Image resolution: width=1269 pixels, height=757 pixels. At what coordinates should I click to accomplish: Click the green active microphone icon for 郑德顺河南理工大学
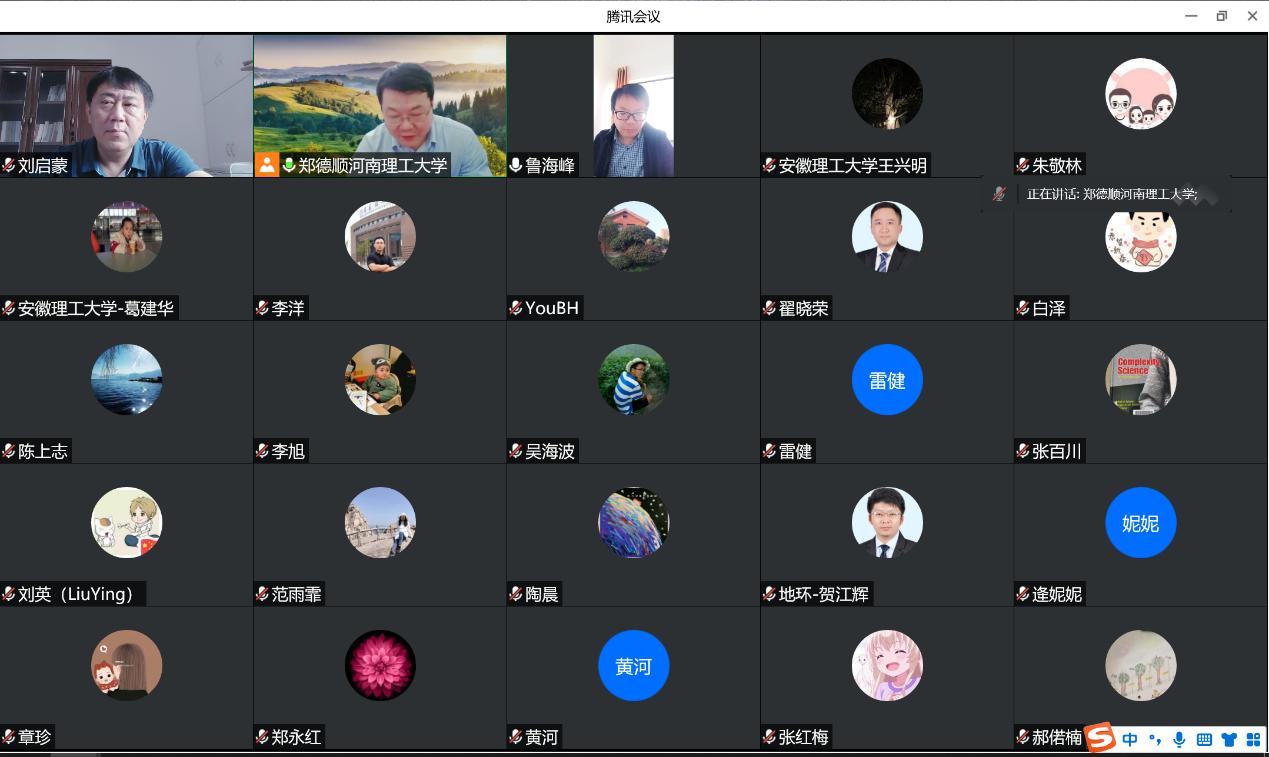[x=289, y=165]
